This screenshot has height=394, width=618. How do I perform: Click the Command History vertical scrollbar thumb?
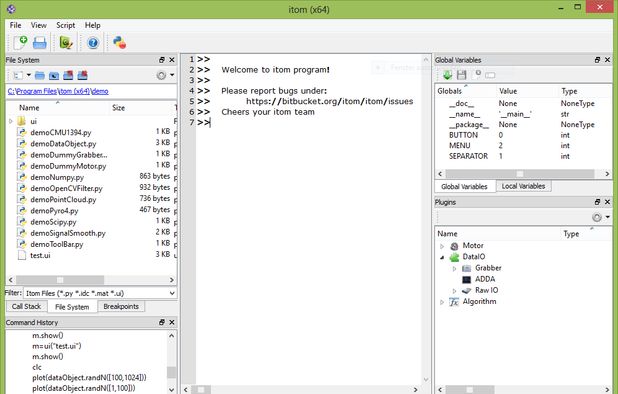tap(171, 372)
